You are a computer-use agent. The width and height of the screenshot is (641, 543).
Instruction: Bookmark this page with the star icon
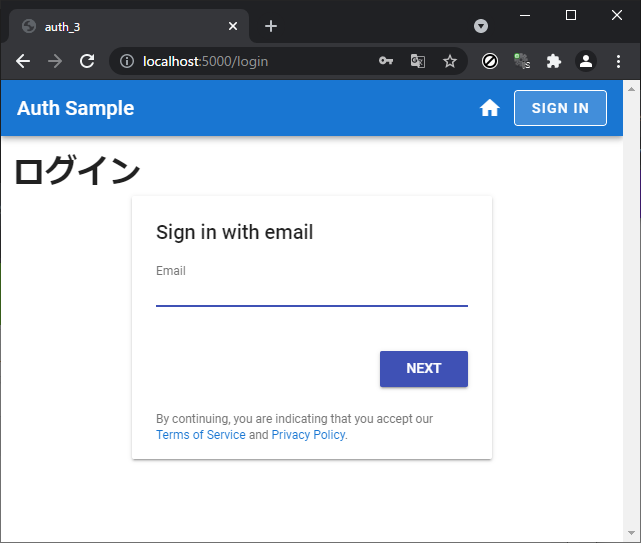click(x=450, y=61)
